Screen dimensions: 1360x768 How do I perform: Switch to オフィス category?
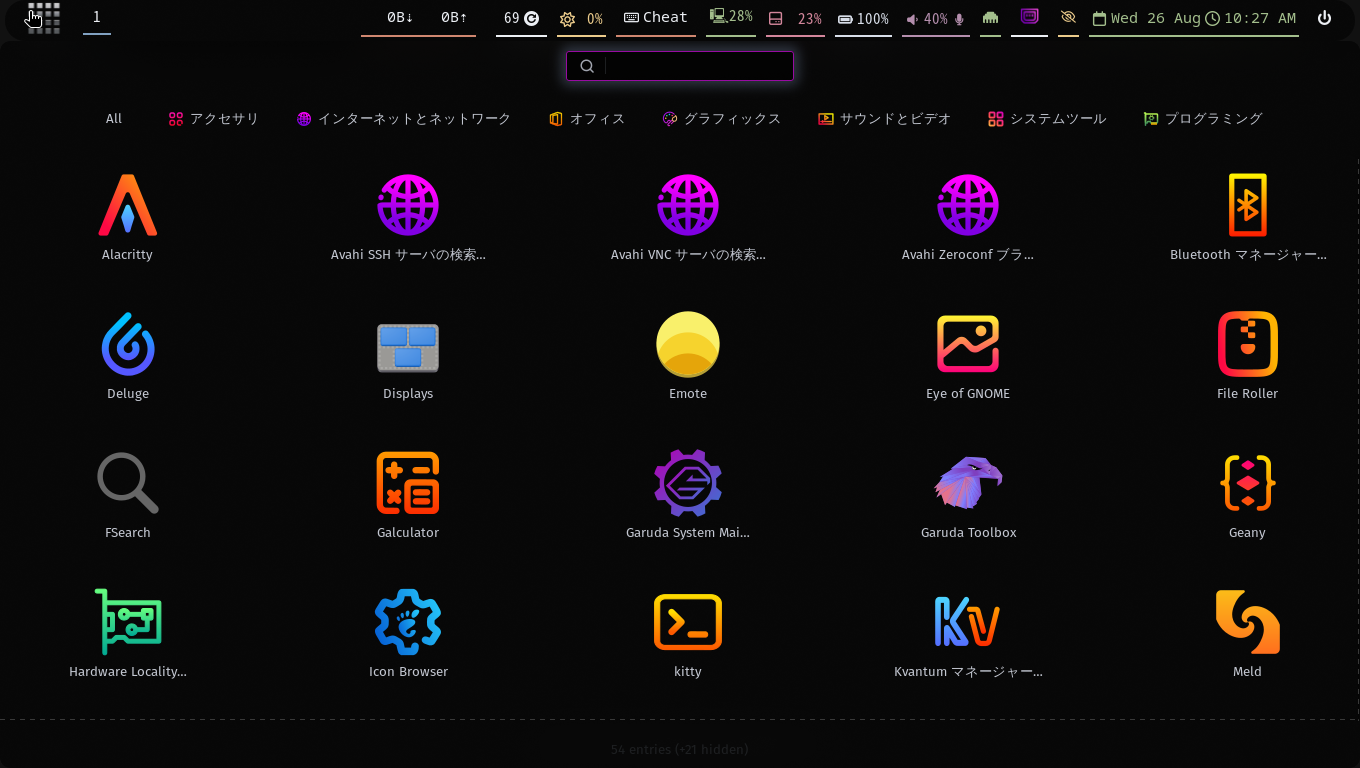tap(587, 119)
